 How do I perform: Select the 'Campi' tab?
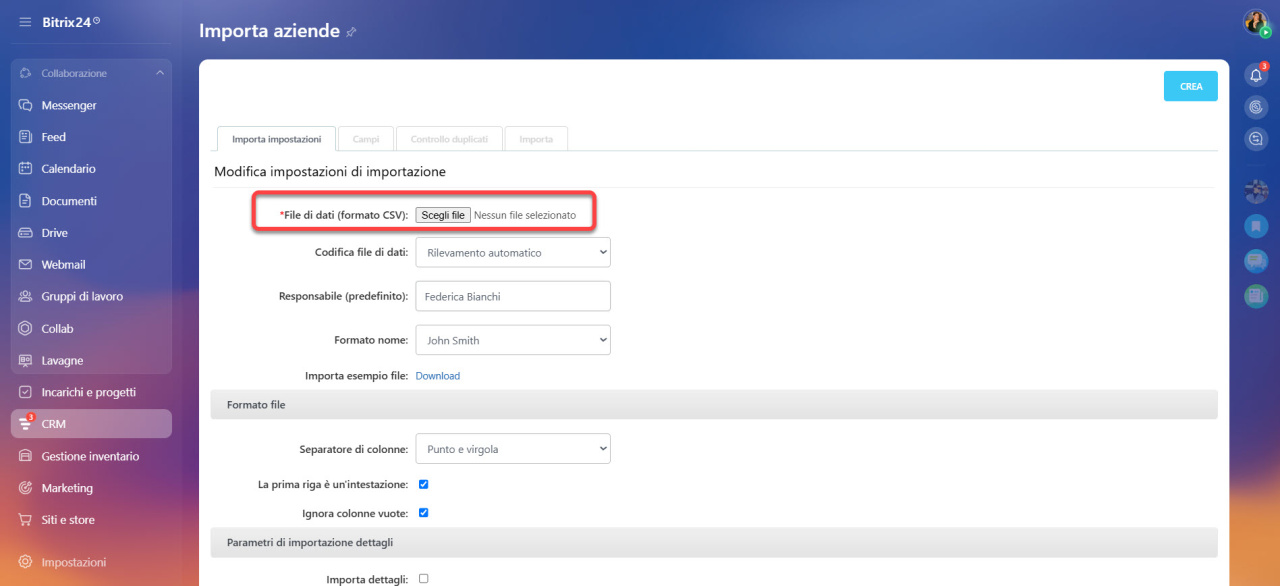(x=366, y=139)
